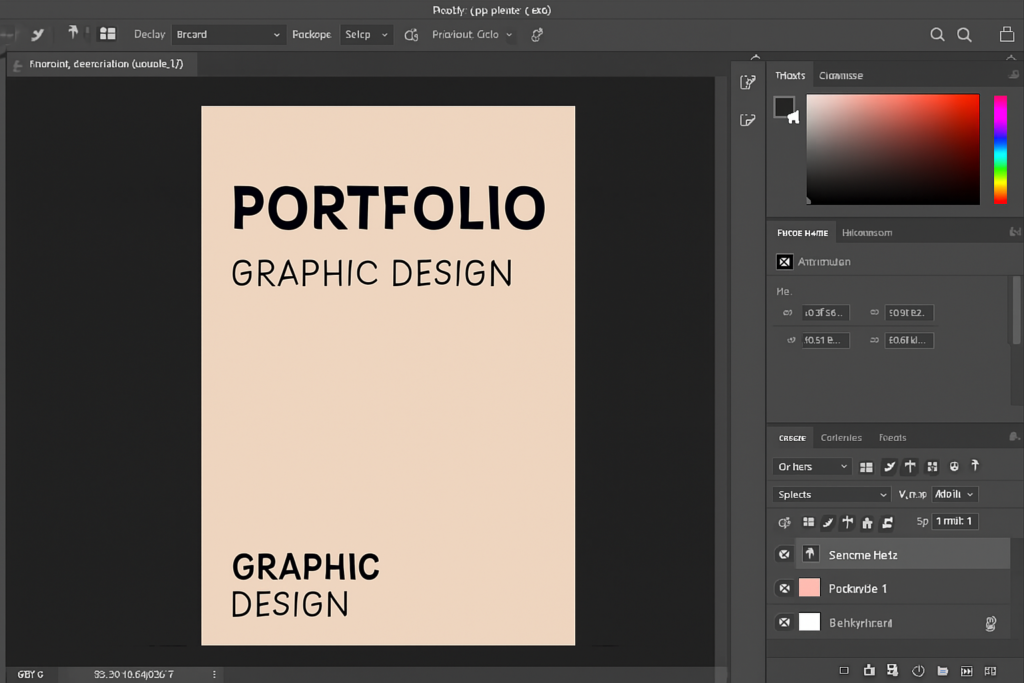The width and height of the screenshot is (1024, 683).
Task: Click the new group folder icon below the layers
Action: coord(943,671)
